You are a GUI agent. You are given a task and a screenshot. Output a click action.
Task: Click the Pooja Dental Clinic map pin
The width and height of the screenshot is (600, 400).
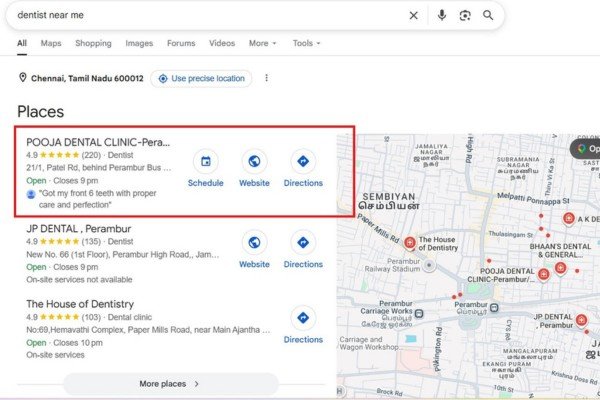(x=543, y=274)
